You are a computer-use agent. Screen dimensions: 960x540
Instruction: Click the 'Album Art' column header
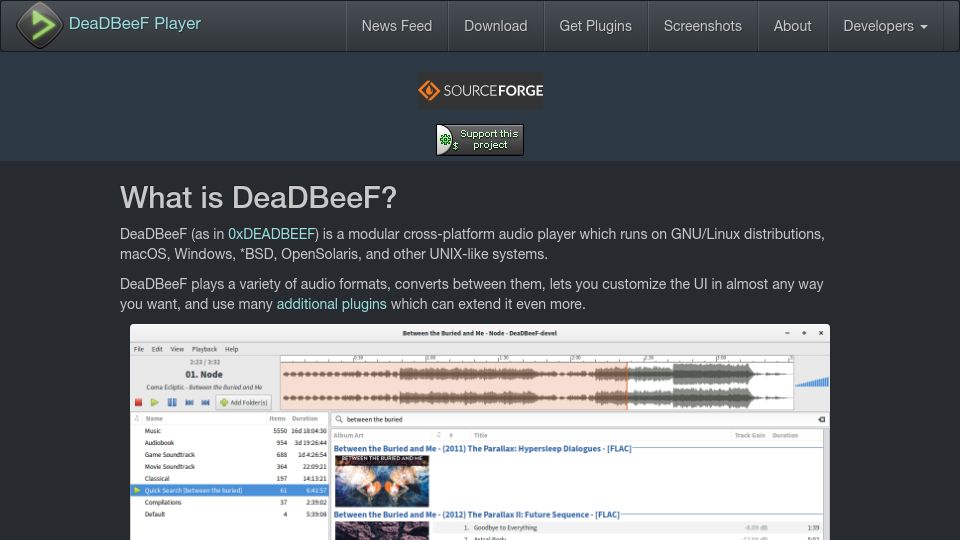click(x=349, y=435)
